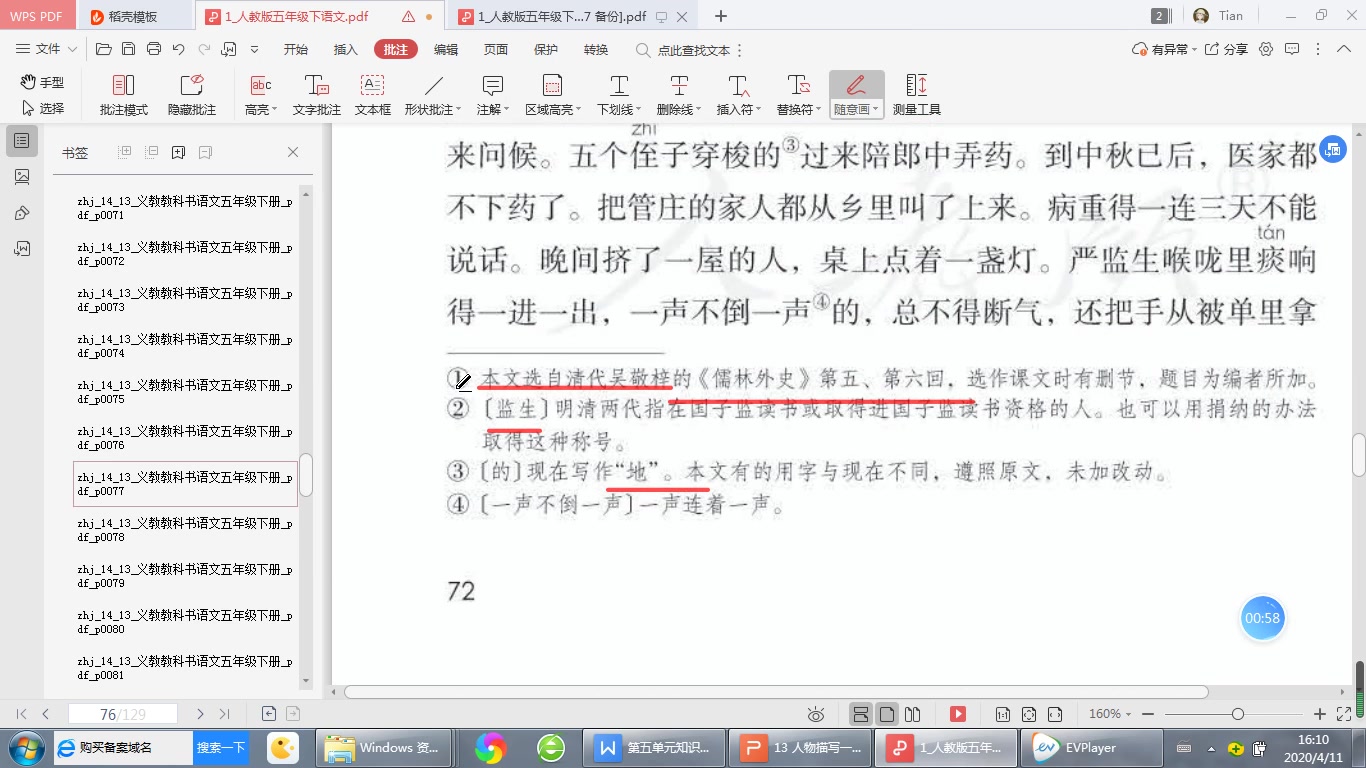Go to the next page arrow
This screenshot has height=768, width=1366.
click(x=200, y=714)
